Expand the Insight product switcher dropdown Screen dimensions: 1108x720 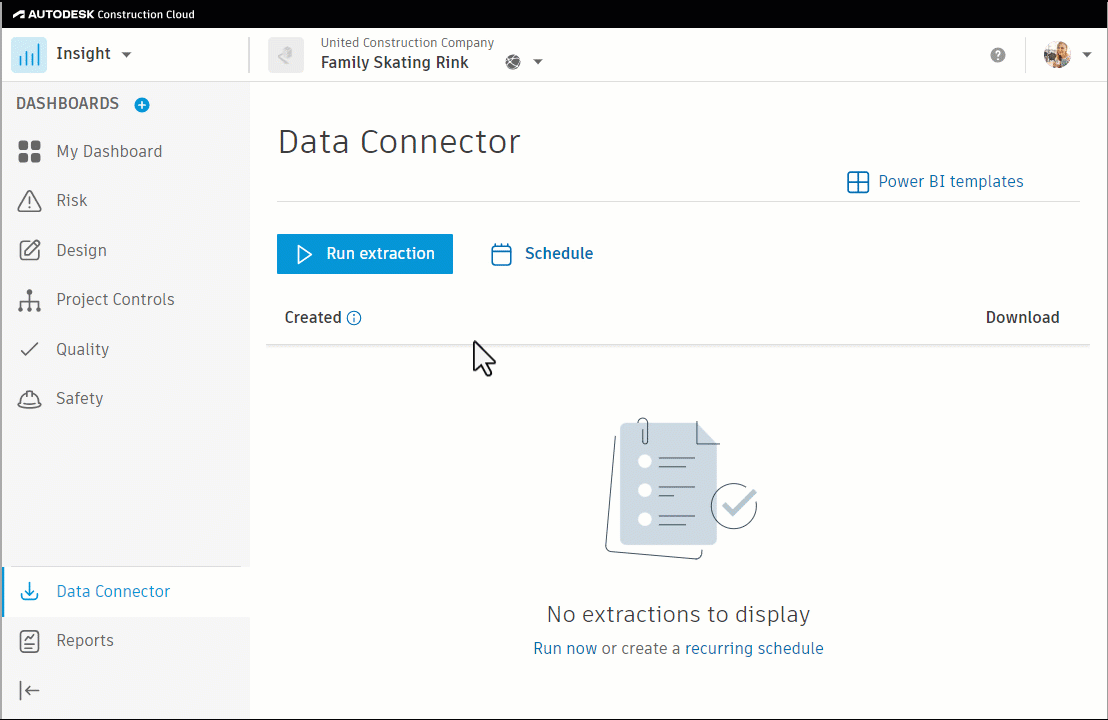125,54
